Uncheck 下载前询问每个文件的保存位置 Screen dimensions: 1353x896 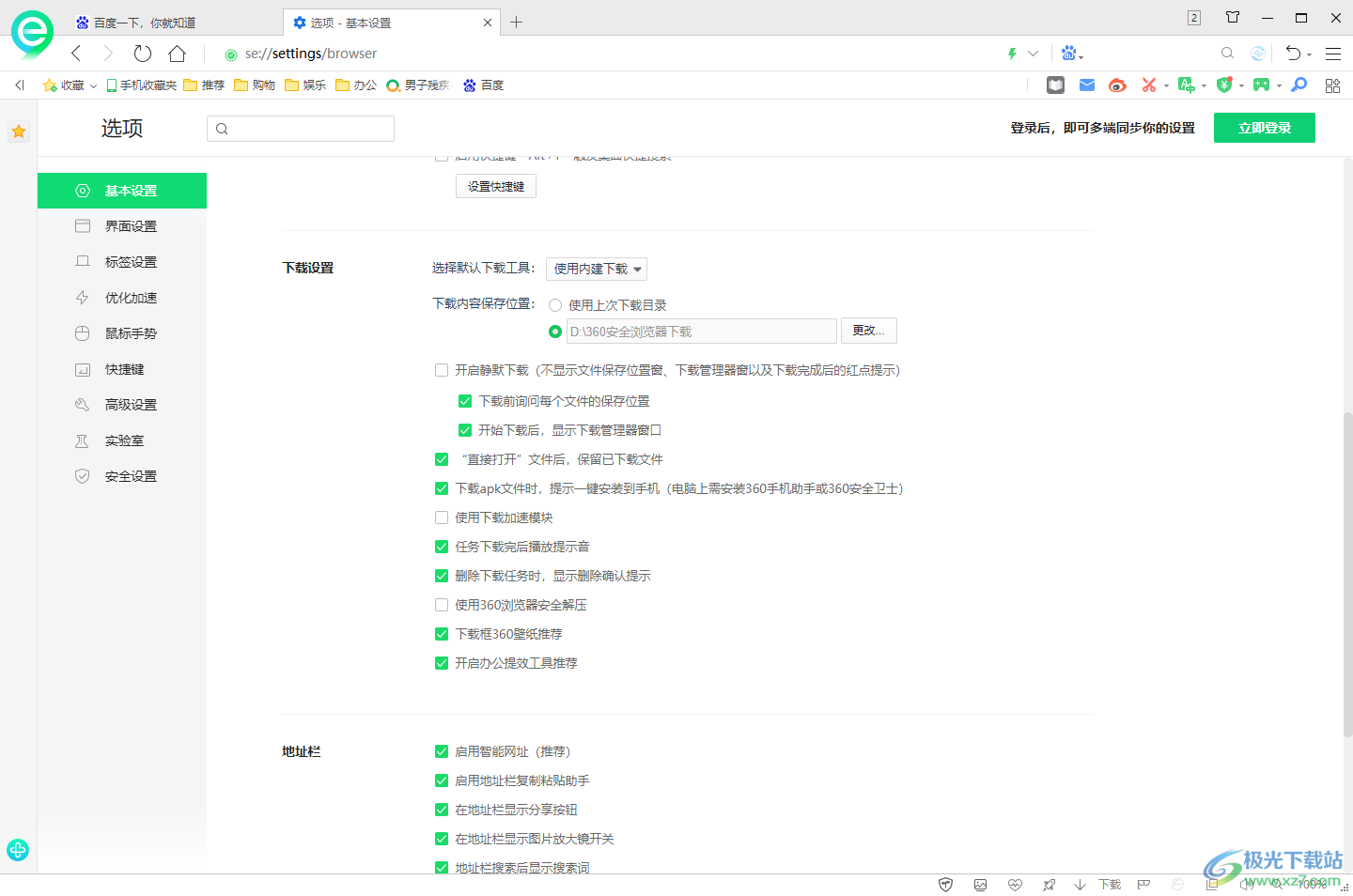point(465,401)
